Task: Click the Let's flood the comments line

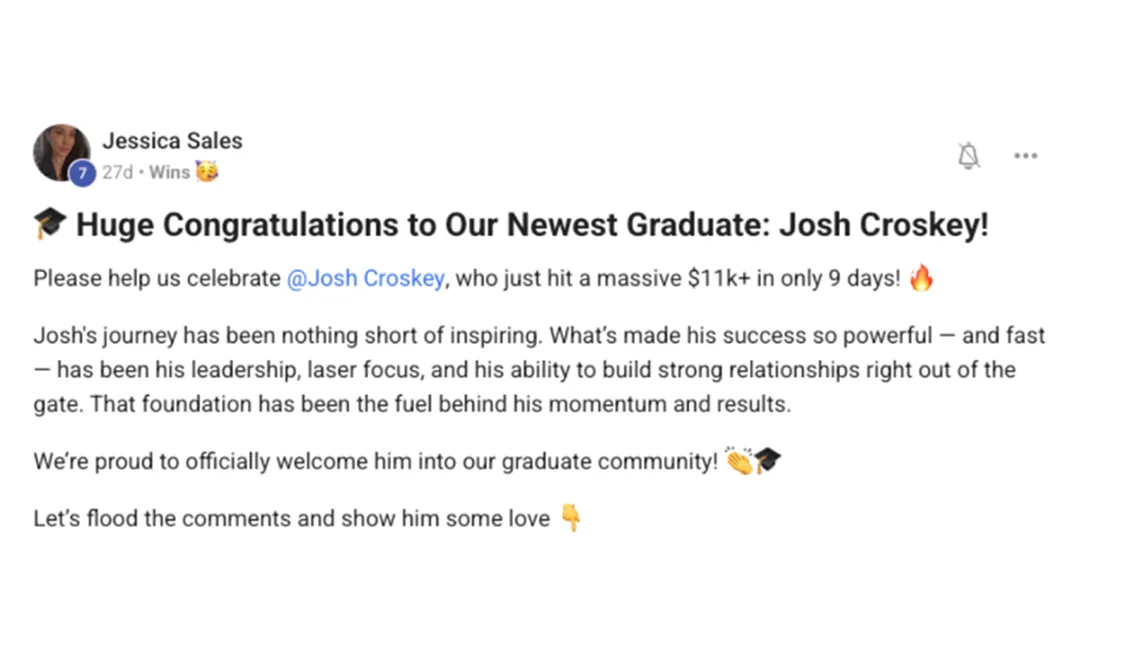Action: pos(291,519)
